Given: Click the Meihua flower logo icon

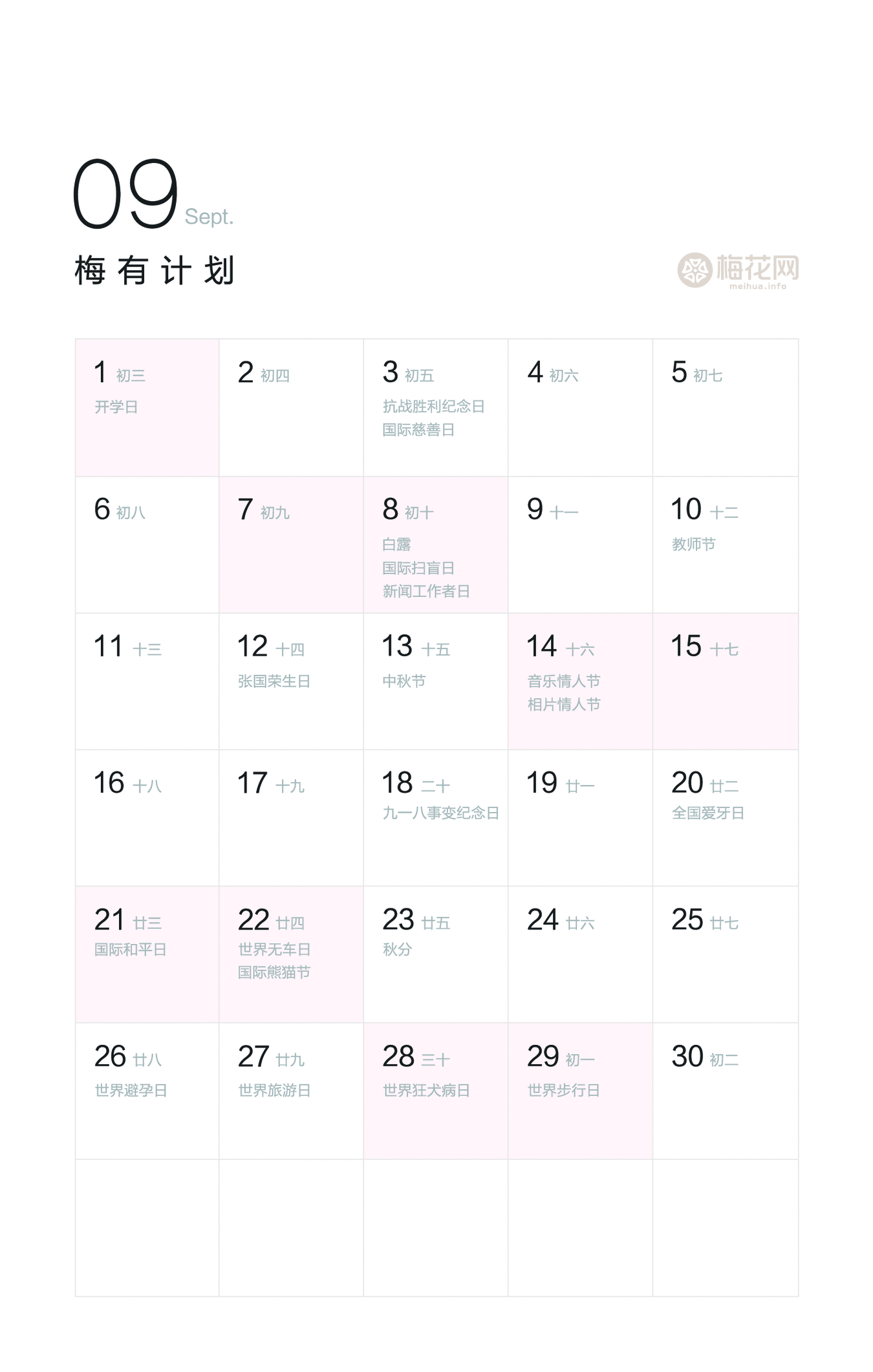Looking at the screenshot, I should pyautogui.click(x=695, y=270).
